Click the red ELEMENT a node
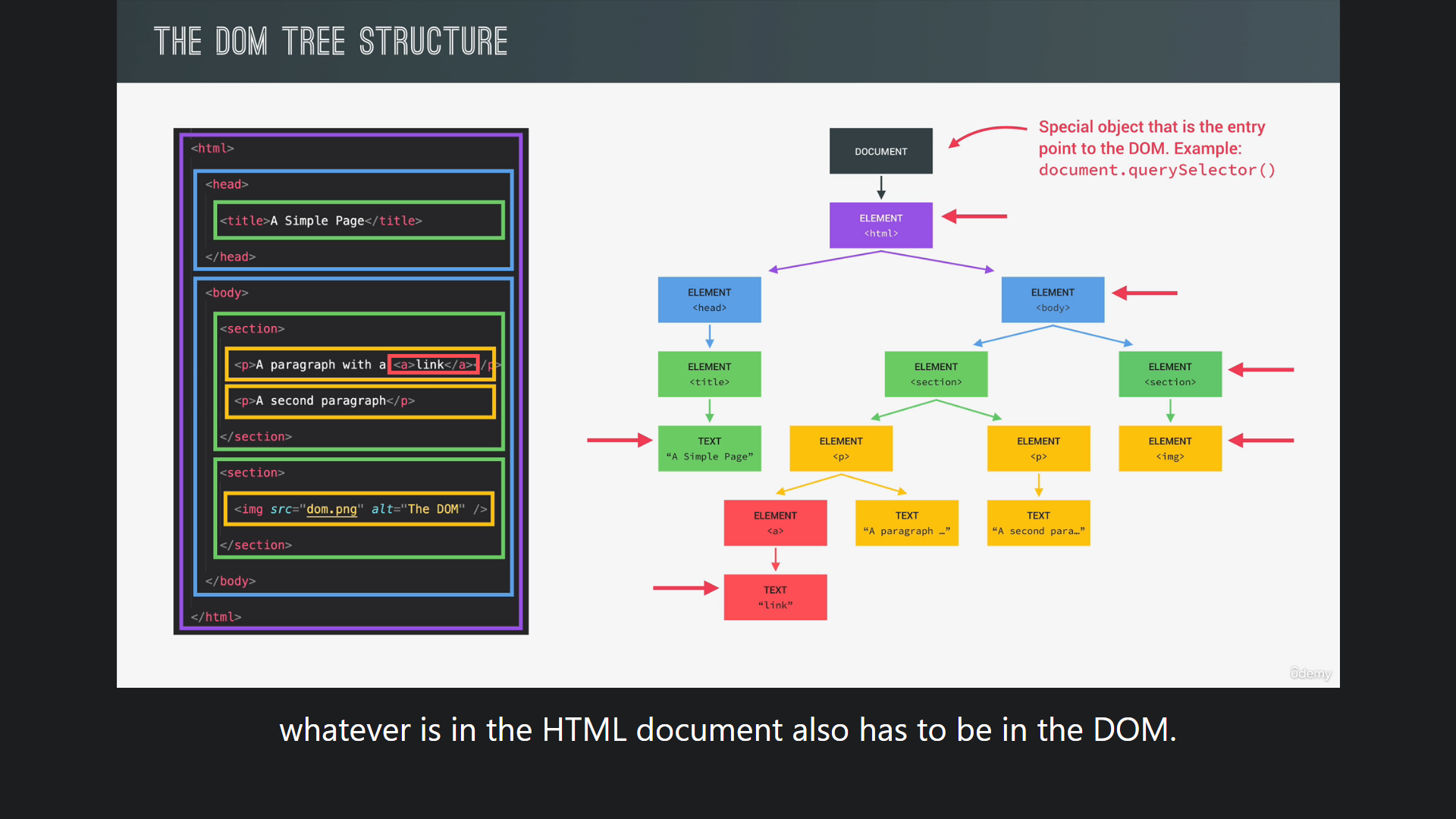 click(x=774, y=522)
